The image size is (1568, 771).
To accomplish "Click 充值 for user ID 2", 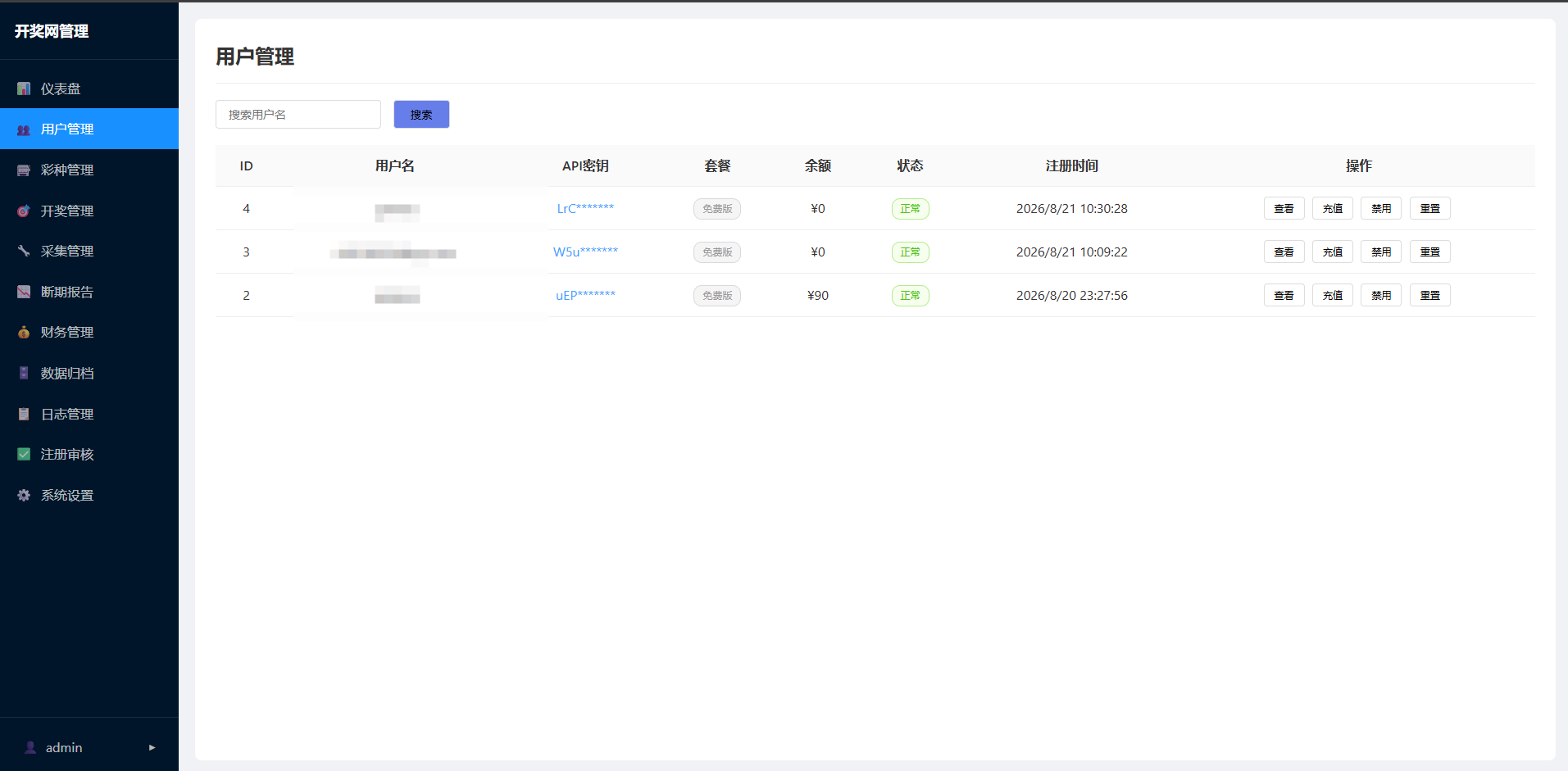I will (1333, 295).
